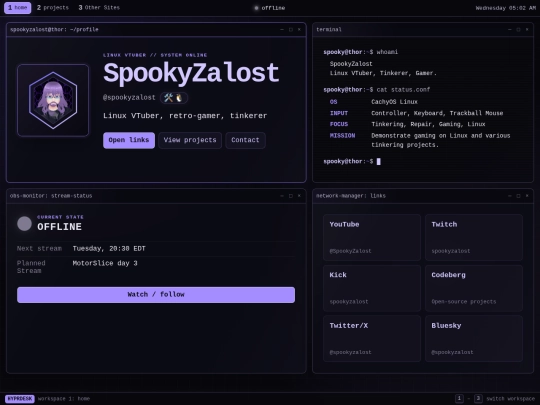Click the Wednesday 05:02 AM clock
This screenshot has height=405, width=540.
(x=505, y=8)
